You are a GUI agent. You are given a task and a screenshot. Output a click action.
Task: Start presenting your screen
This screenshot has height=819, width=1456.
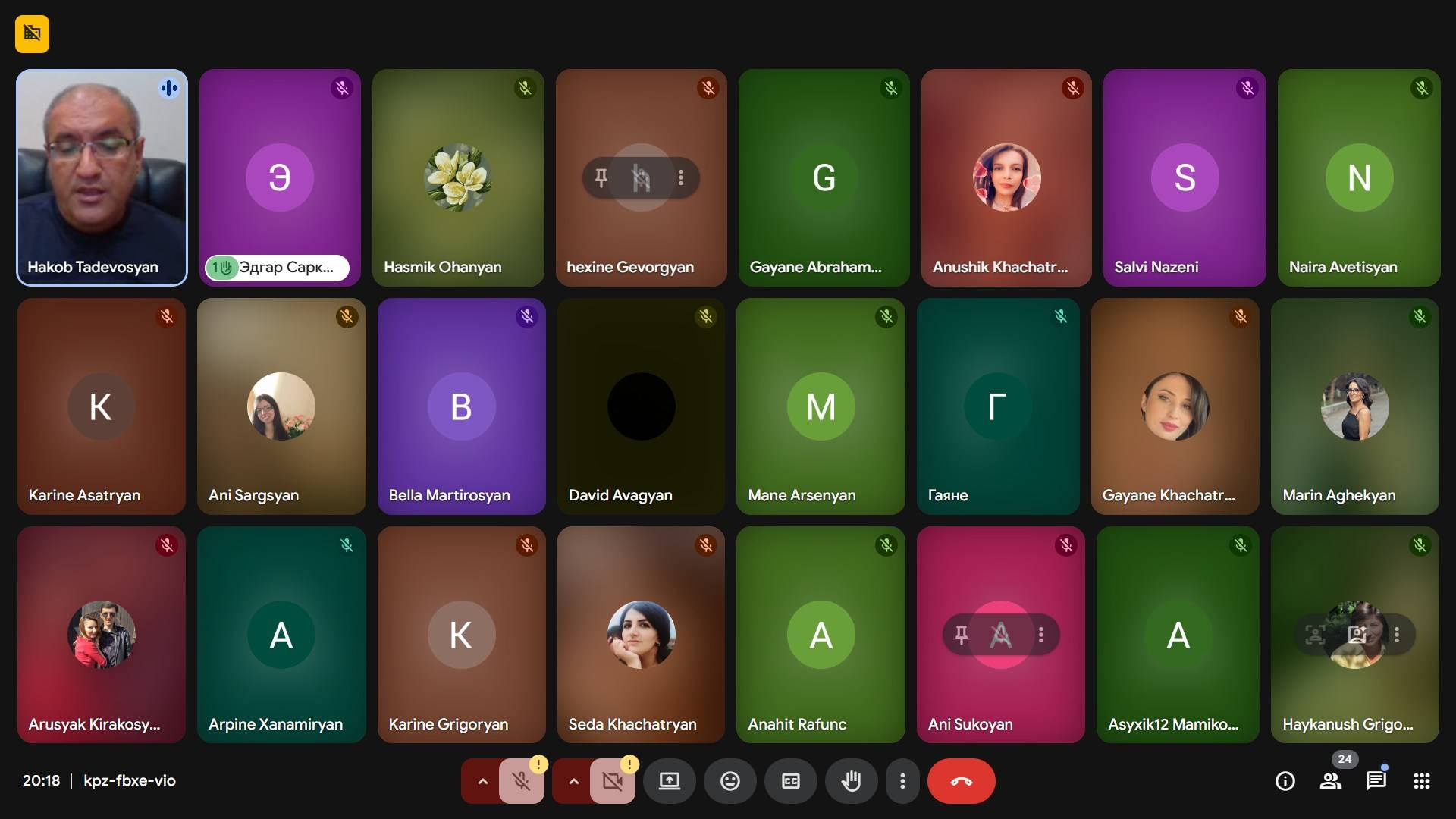coord(670,781)
